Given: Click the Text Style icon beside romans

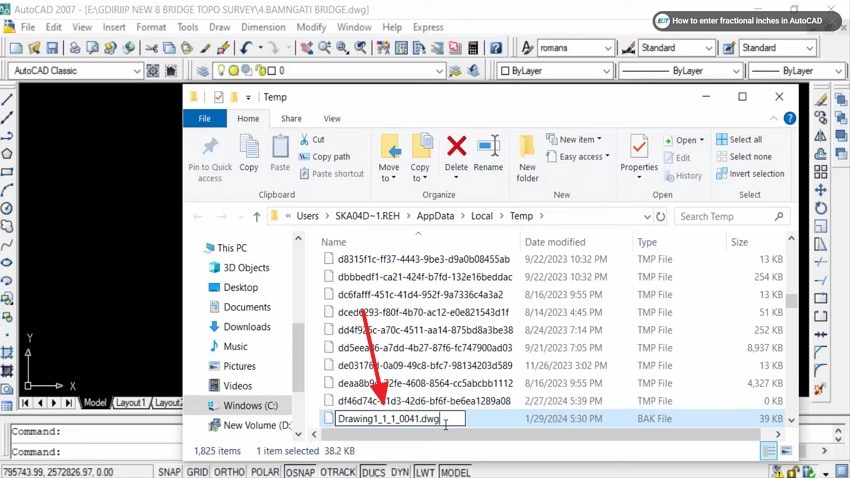Looking at the screenshot, I should pyautogui.click(x=526, y=48).
